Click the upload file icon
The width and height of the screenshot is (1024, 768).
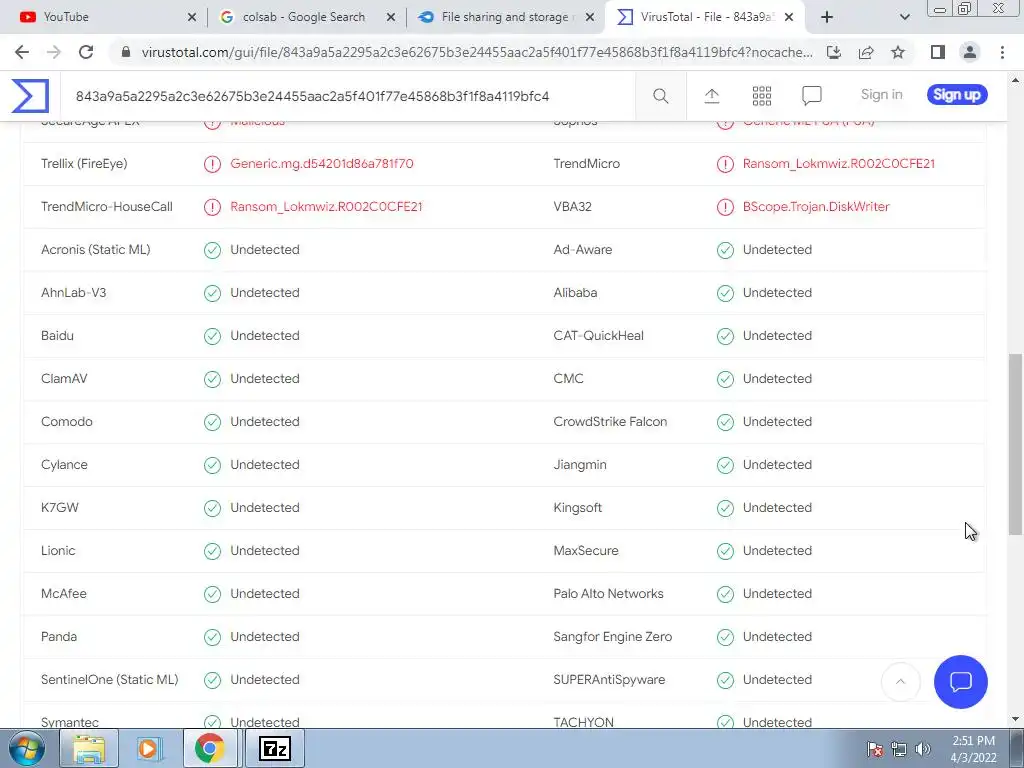(712, 96)
